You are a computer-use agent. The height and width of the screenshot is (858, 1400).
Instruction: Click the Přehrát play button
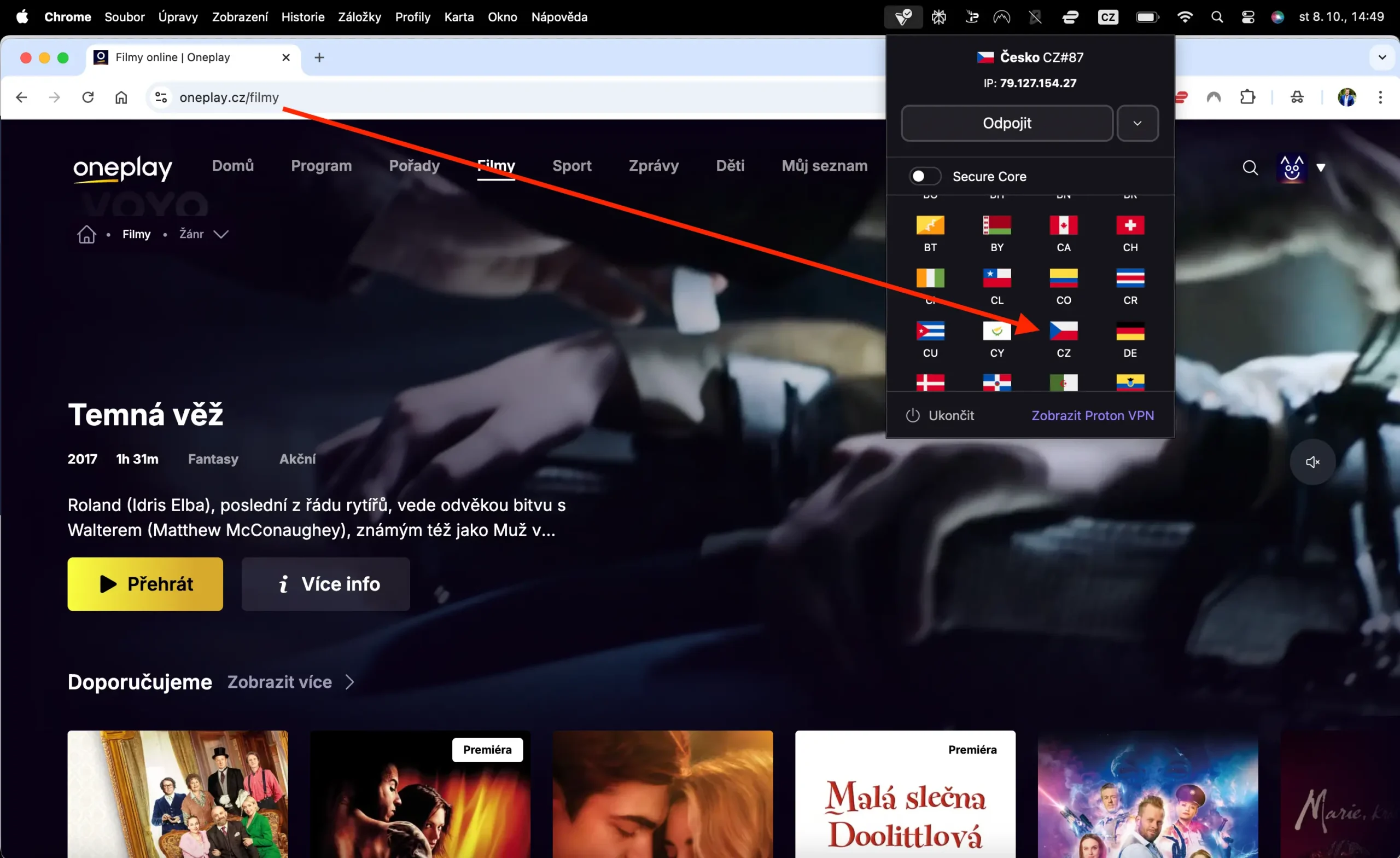click(145, 584)
